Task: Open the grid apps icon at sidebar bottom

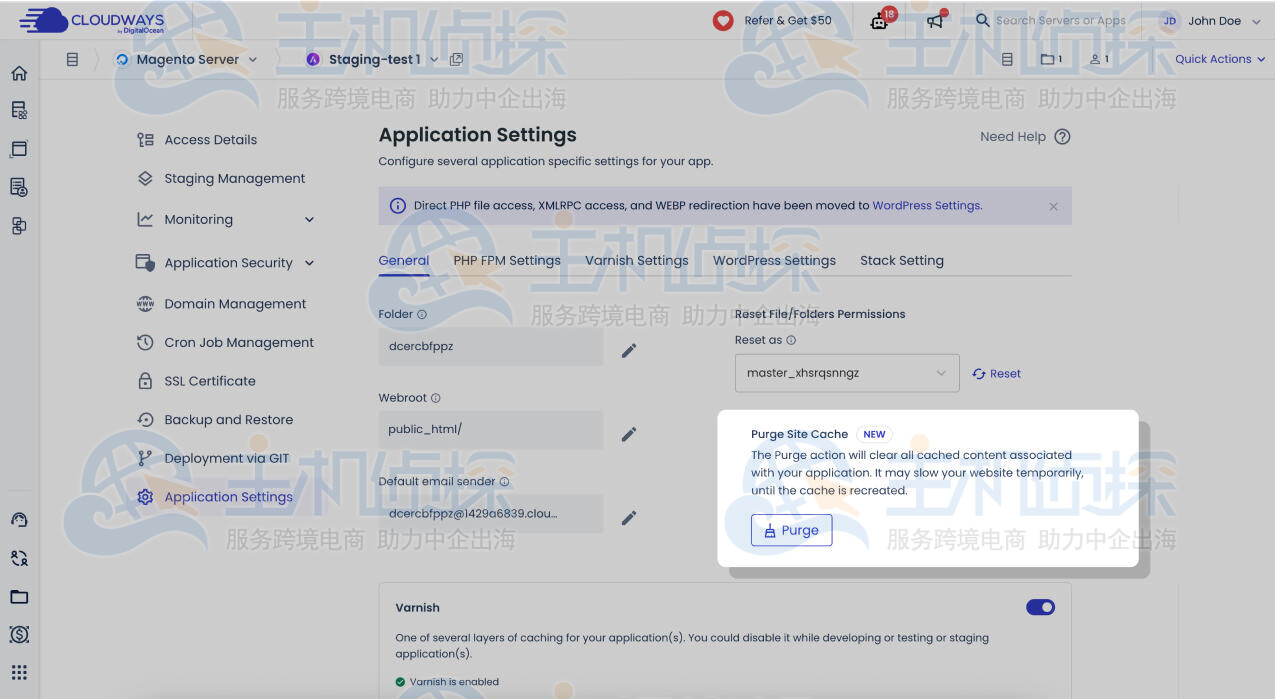Action: (x=19, y=672)
